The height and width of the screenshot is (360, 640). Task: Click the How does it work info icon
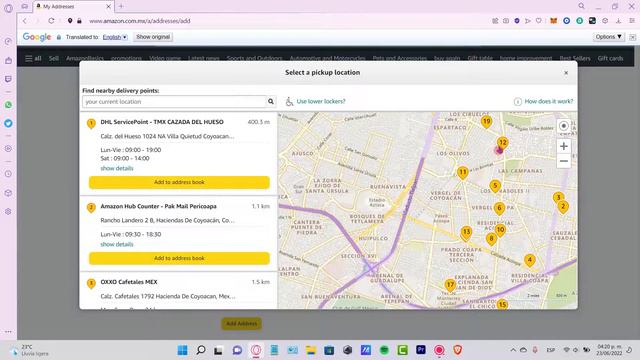[x=517, y=102]
